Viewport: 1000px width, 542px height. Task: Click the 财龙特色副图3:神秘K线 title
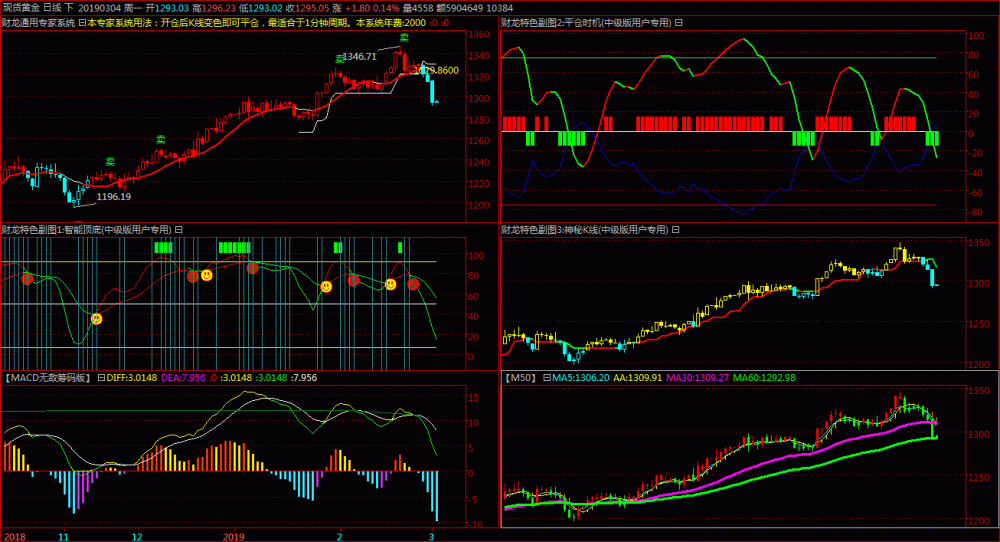(x=585, y=230)
